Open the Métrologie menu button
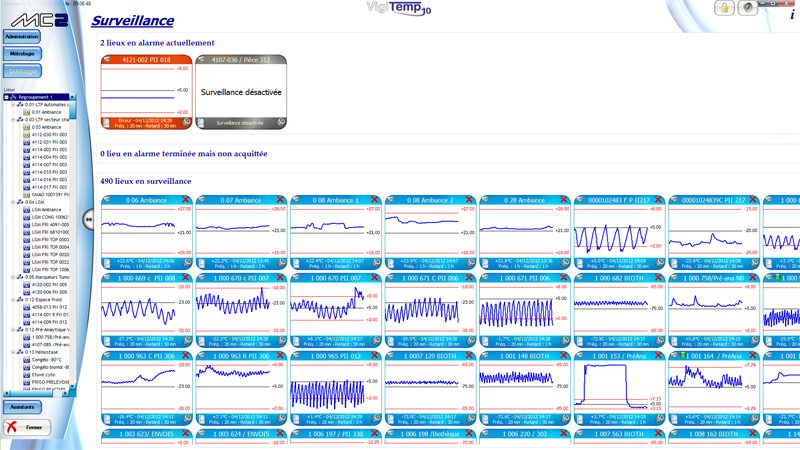The width and height of the screenshot is (800, 450). 22,54
